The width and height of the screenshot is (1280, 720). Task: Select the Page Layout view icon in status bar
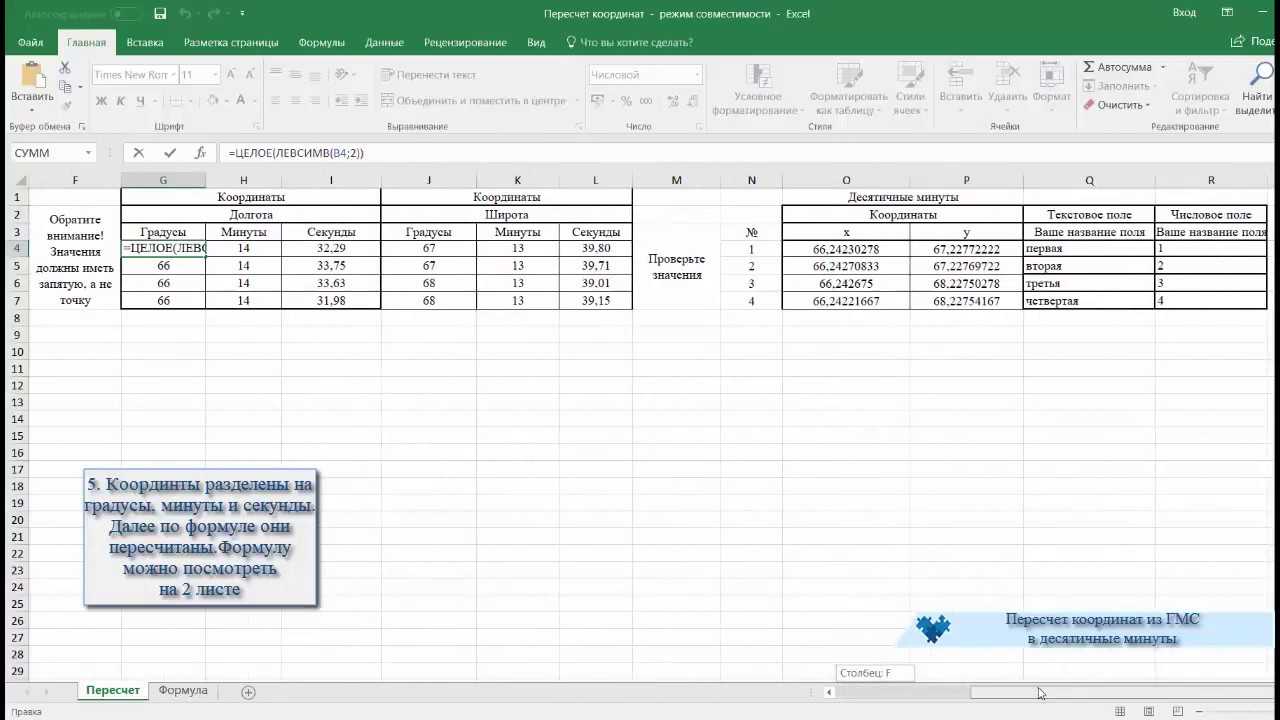1149,711
